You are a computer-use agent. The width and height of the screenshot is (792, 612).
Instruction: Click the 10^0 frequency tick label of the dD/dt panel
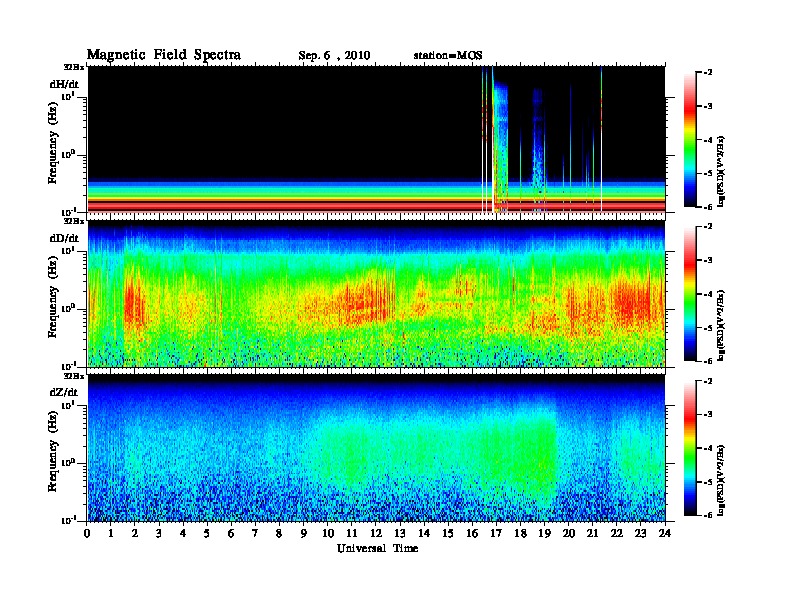(68, 308)
